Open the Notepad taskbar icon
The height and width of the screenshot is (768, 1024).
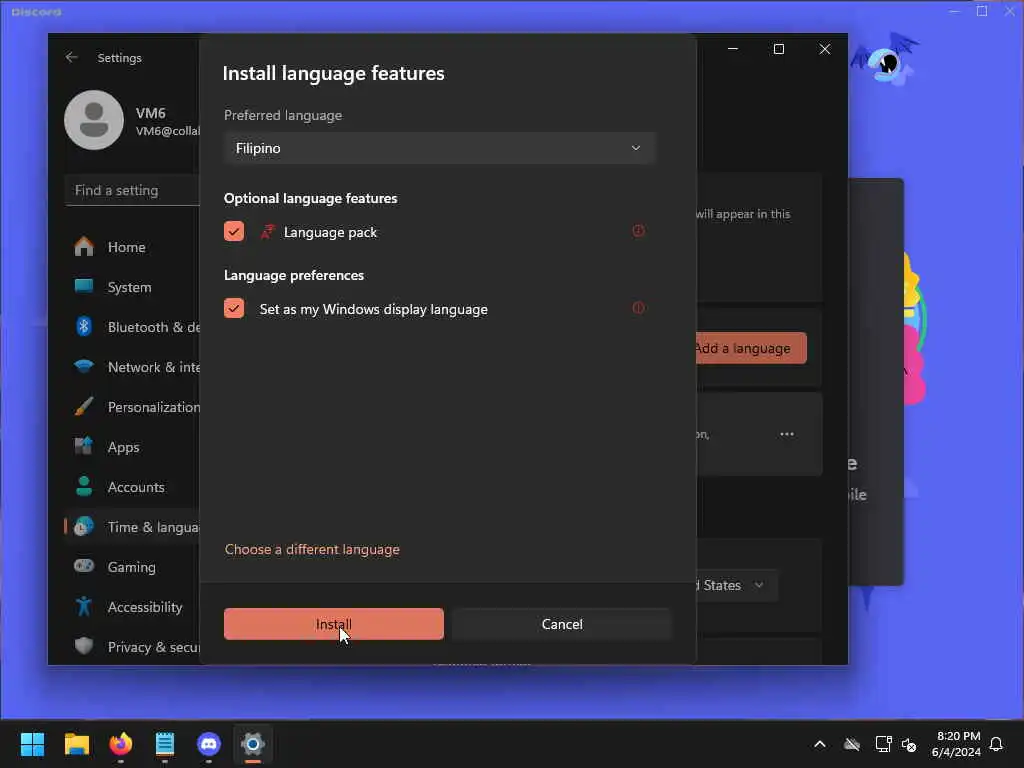(x=165, y=744)
